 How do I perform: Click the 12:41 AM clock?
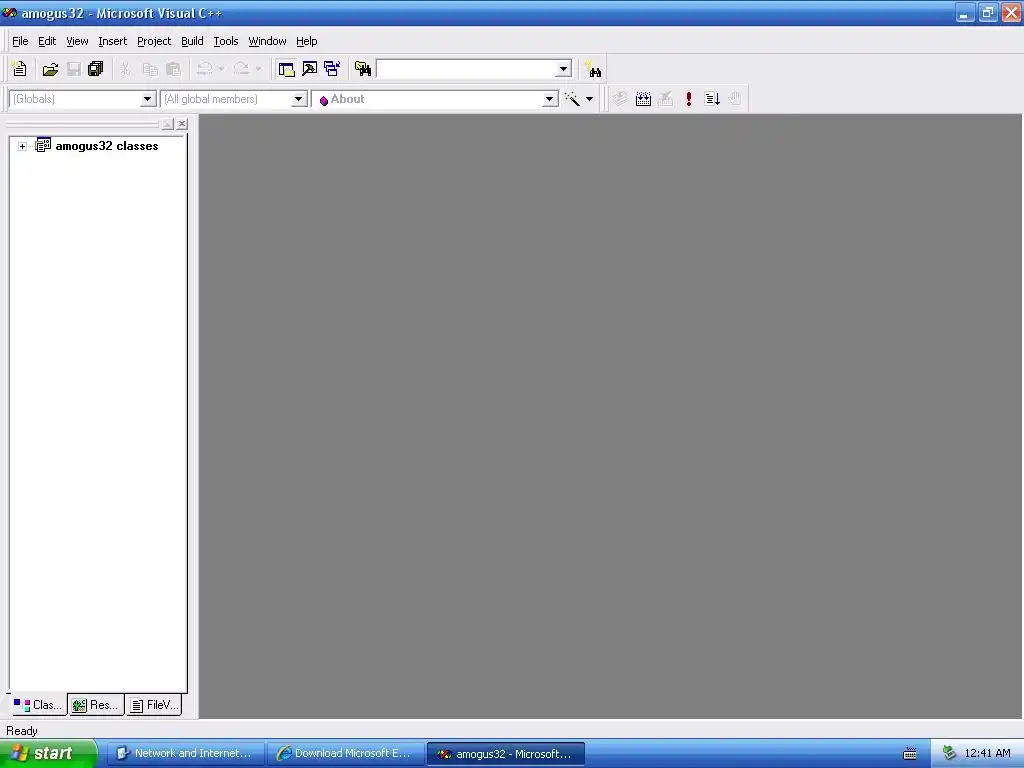(987, 753)
